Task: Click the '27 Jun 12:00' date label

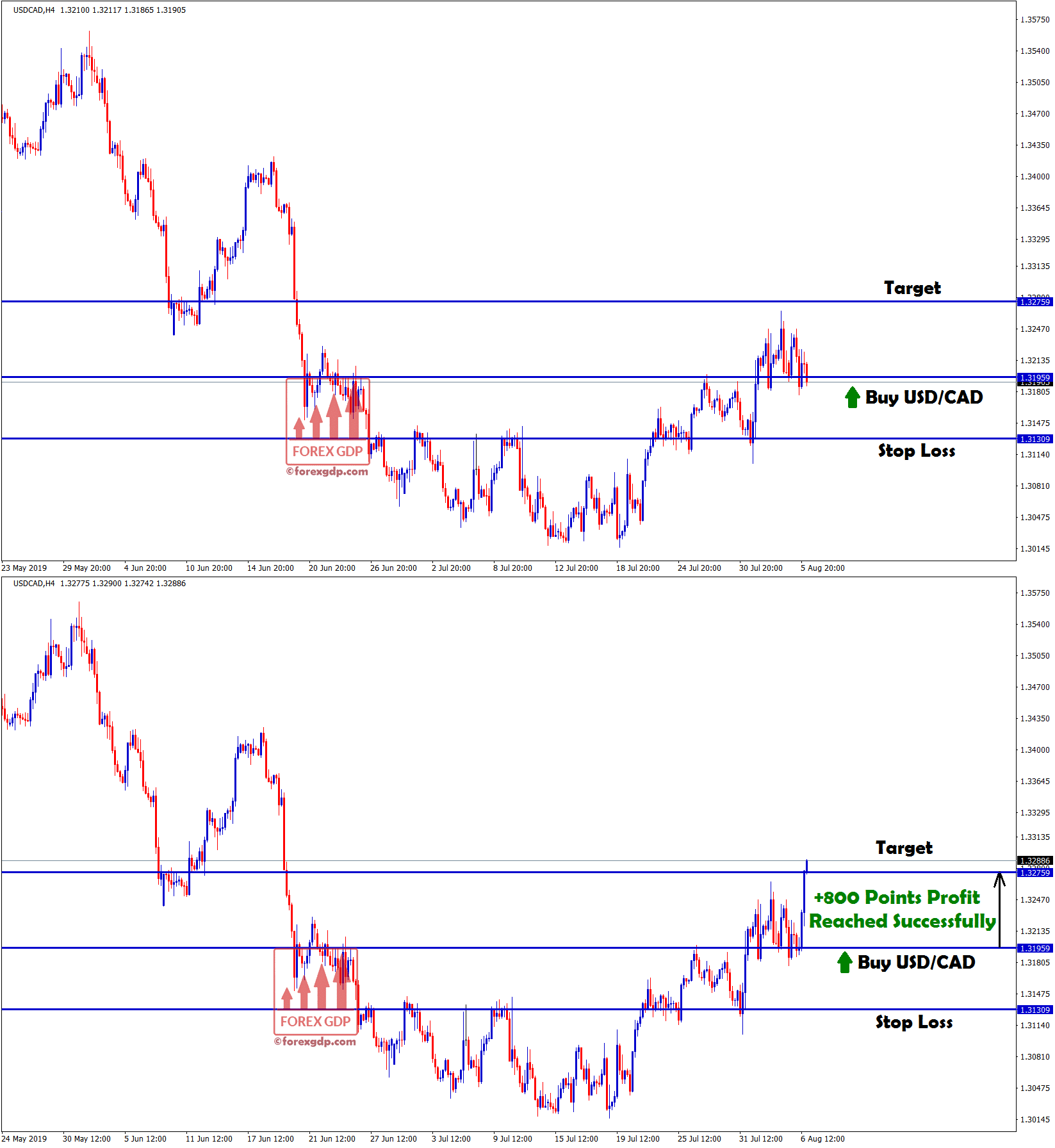Action: [393, 1139]
